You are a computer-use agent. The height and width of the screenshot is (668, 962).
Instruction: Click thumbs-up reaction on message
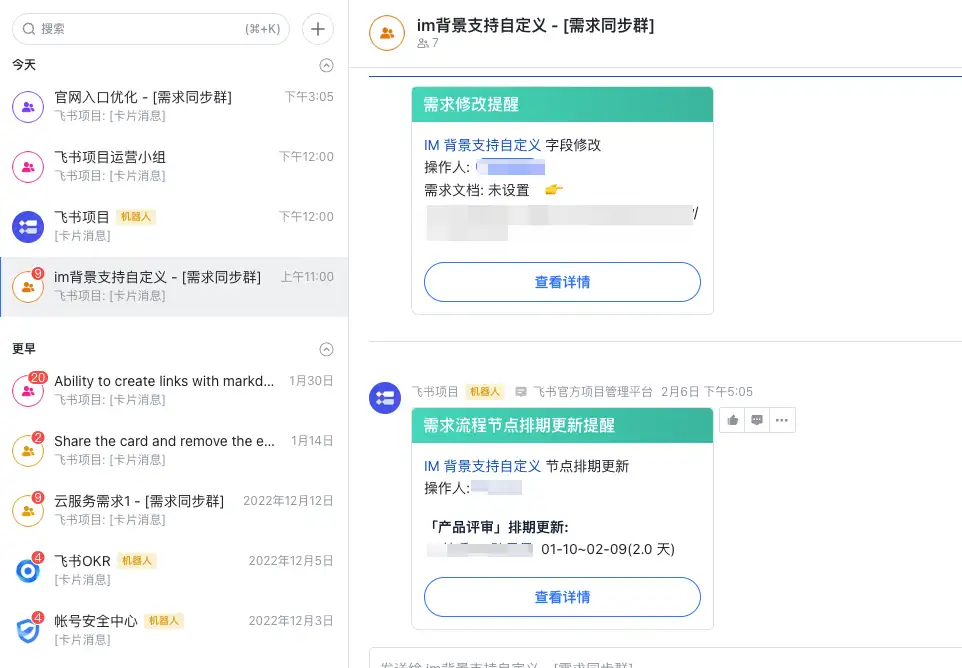[733, 420]
